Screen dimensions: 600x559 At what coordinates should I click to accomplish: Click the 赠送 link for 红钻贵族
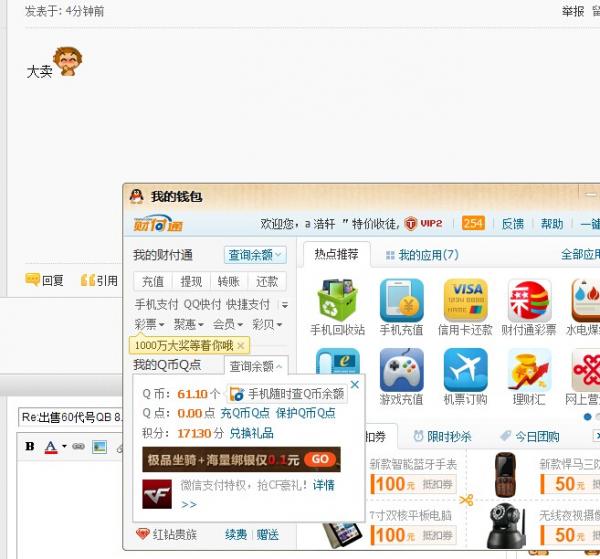267,535
